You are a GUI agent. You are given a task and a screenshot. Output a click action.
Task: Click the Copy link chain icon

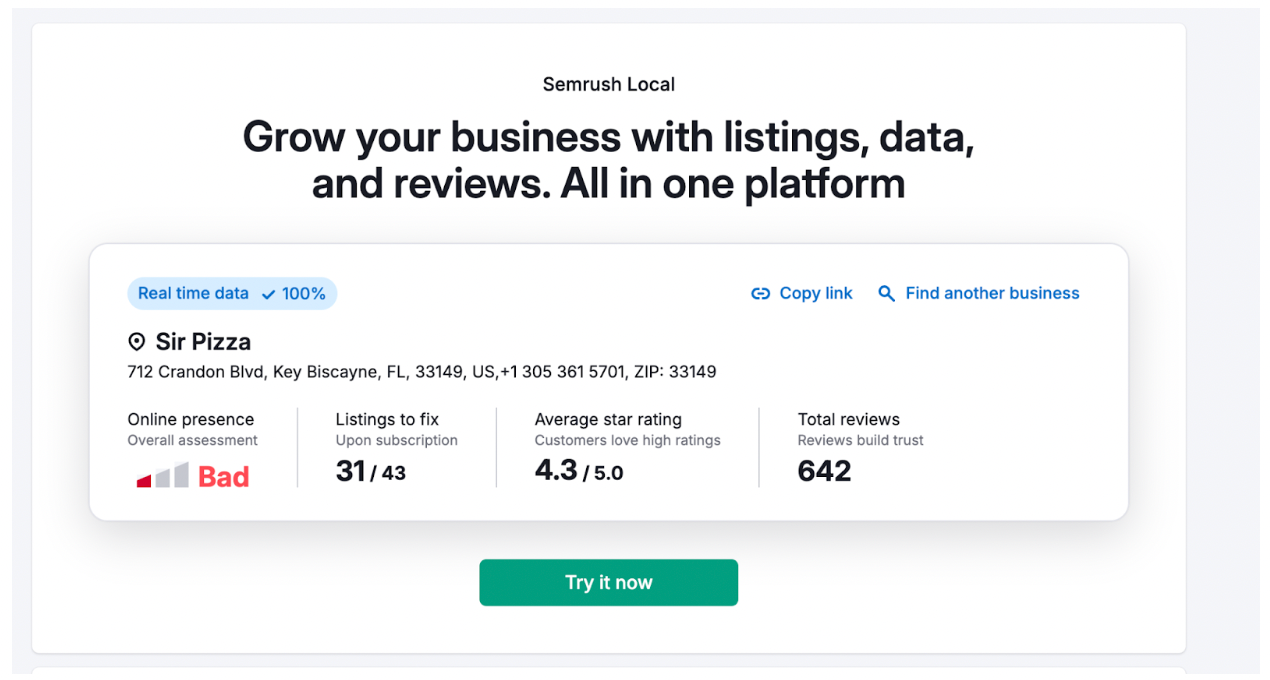tap(762, 293)
